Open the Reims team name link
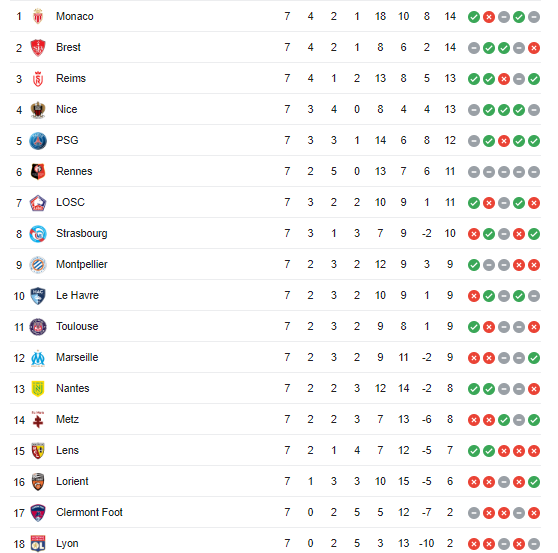This screenshot has width=558, height=553. click(71, 78)
